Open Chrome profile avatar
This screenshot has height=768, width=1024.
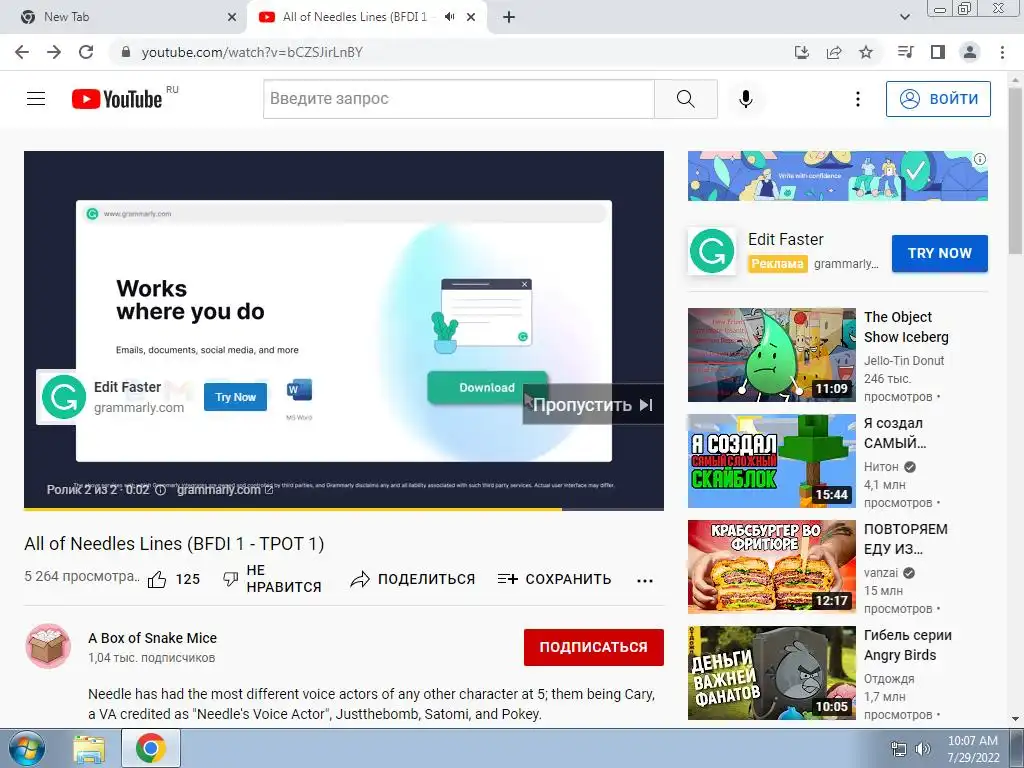coord(970,52)
